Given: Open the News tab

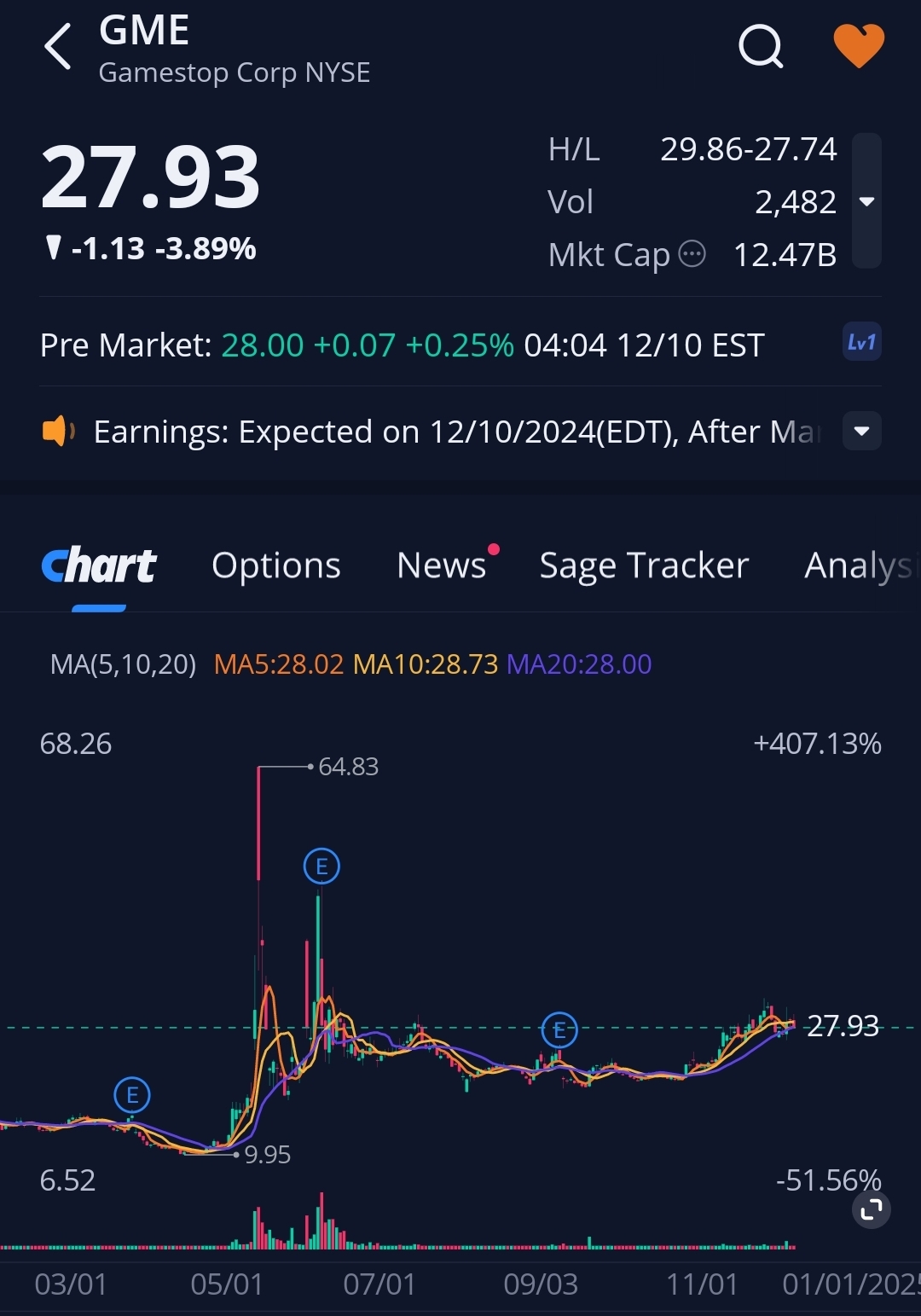Looking at the screenshot, I should [442, 565].
